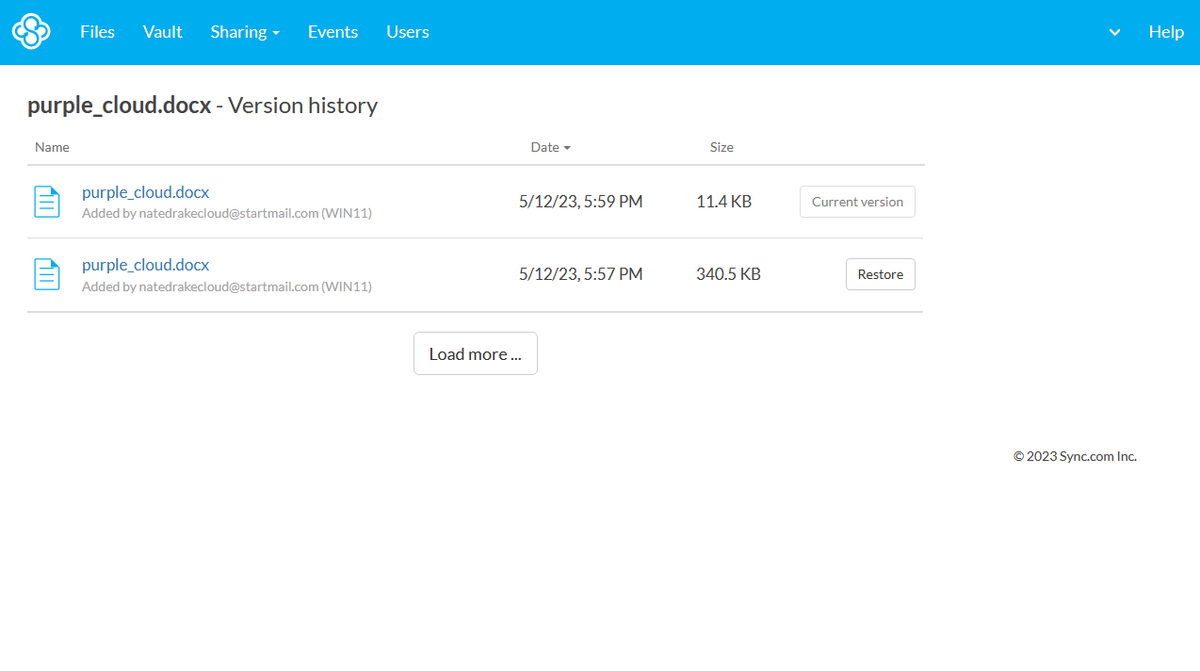Click the Size column header

(721, 147)
